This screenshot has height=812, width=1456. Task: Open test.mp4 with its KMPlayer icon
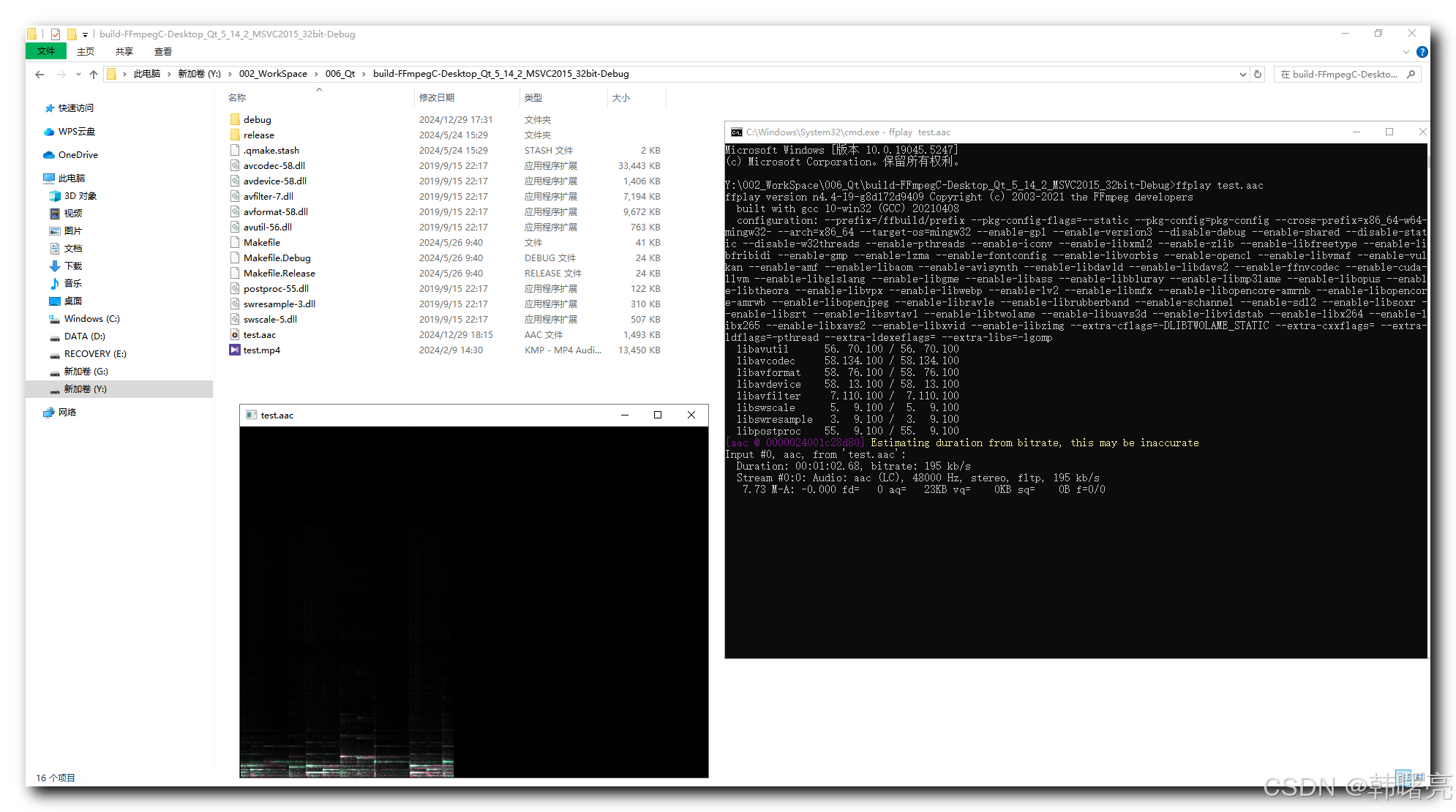coord(262,350)
